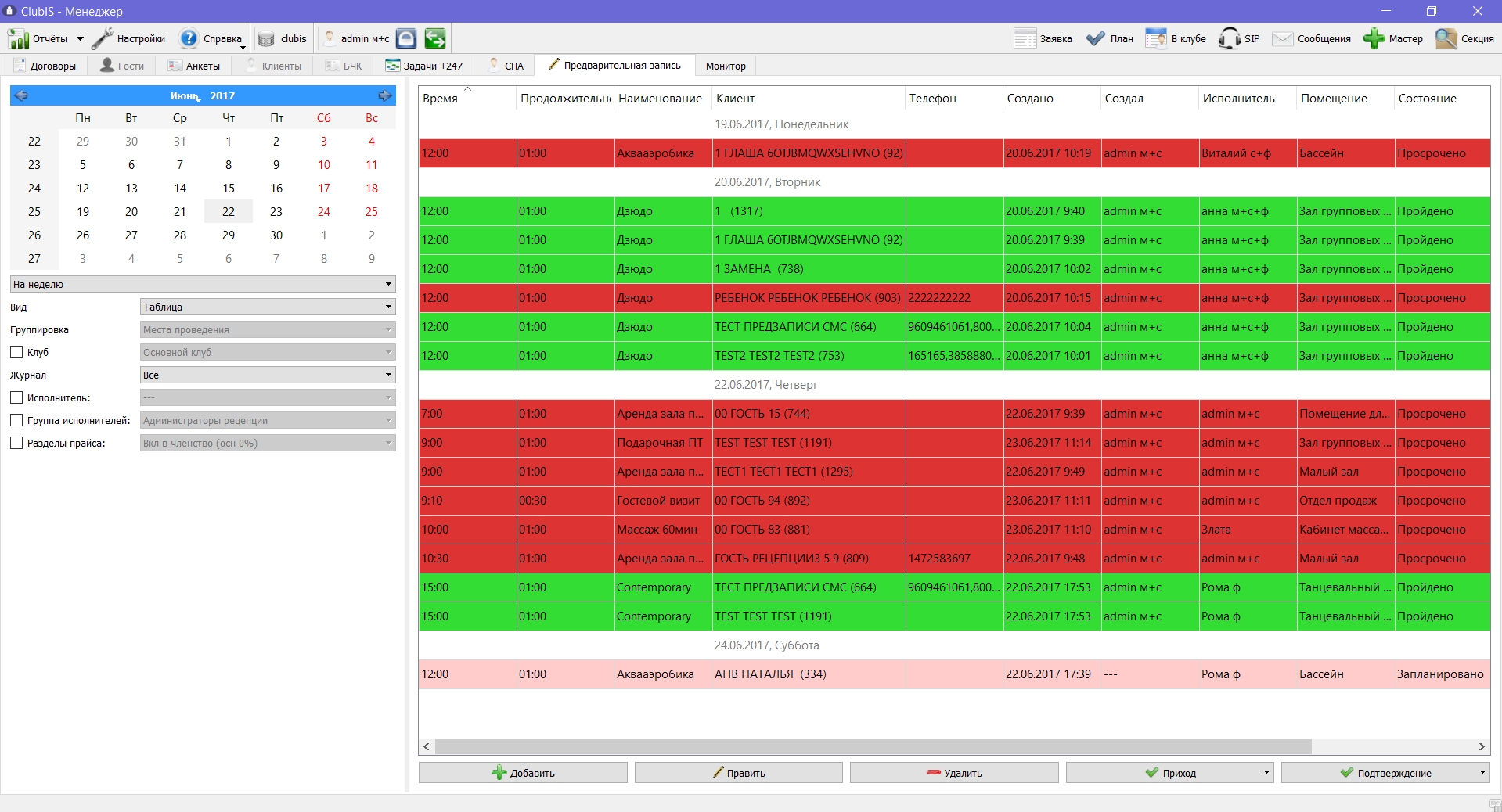
Task: Click the horizontal scrollbar of the table
Action: pyautogui.click(x=953, y=746)
